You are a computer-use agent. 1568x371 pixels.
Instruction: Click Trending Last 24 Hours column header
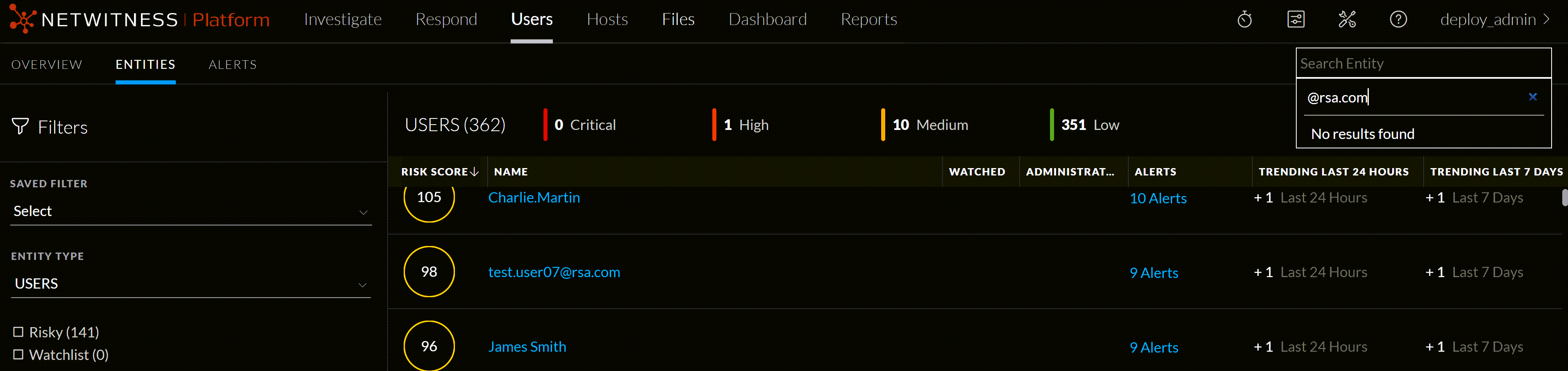click(1334, 172)
